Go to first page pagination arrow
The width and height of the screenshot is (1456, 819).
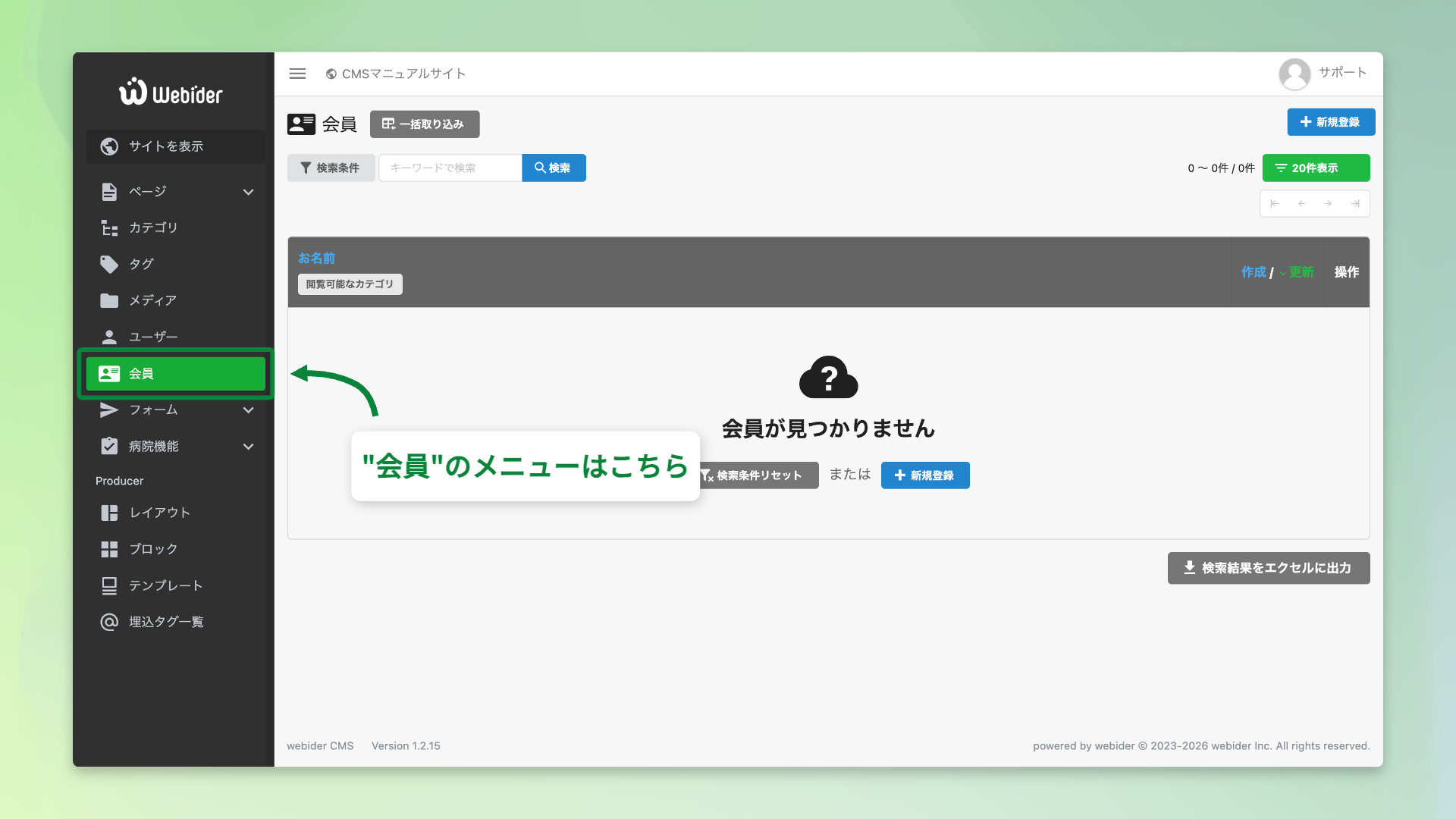coord(1275,204)
